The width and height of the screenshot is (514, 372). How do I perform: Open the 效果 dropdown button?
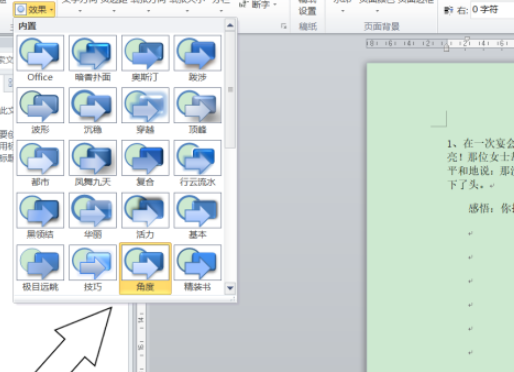pos(34,9)
